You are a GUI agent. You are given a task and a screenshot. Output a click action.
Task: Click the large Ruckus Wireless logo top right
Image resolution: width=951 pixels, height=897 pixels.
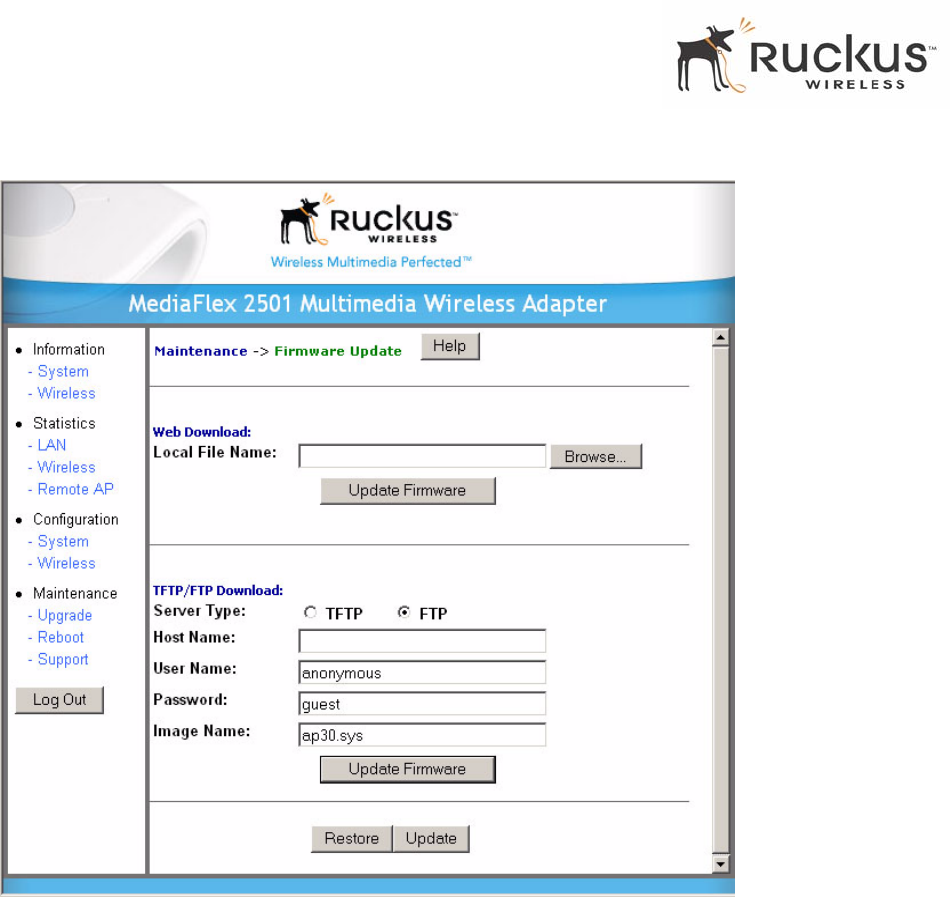(806, 56)
